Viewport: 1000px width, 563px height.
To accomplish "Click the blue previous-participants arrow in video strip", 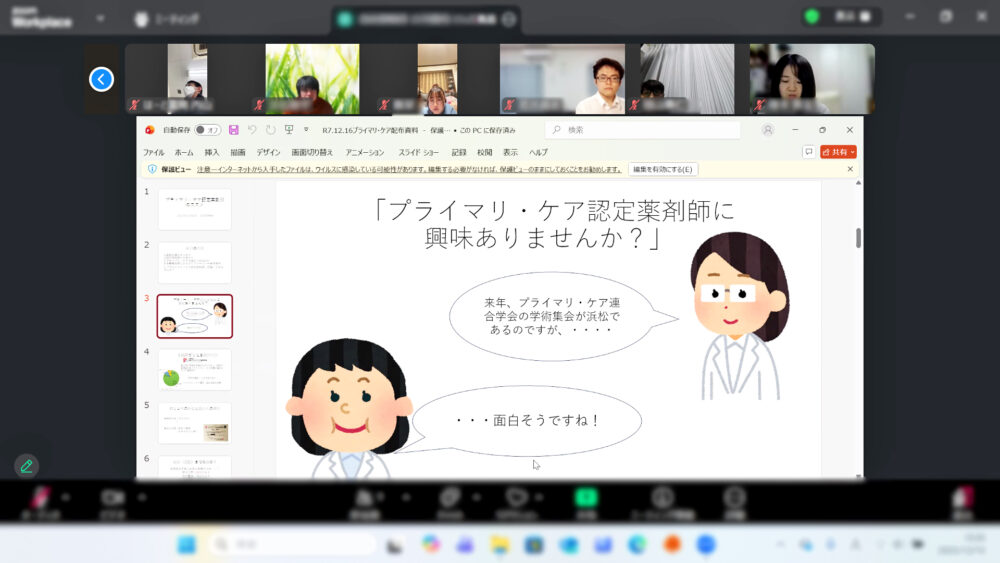I will click(101, 79).
